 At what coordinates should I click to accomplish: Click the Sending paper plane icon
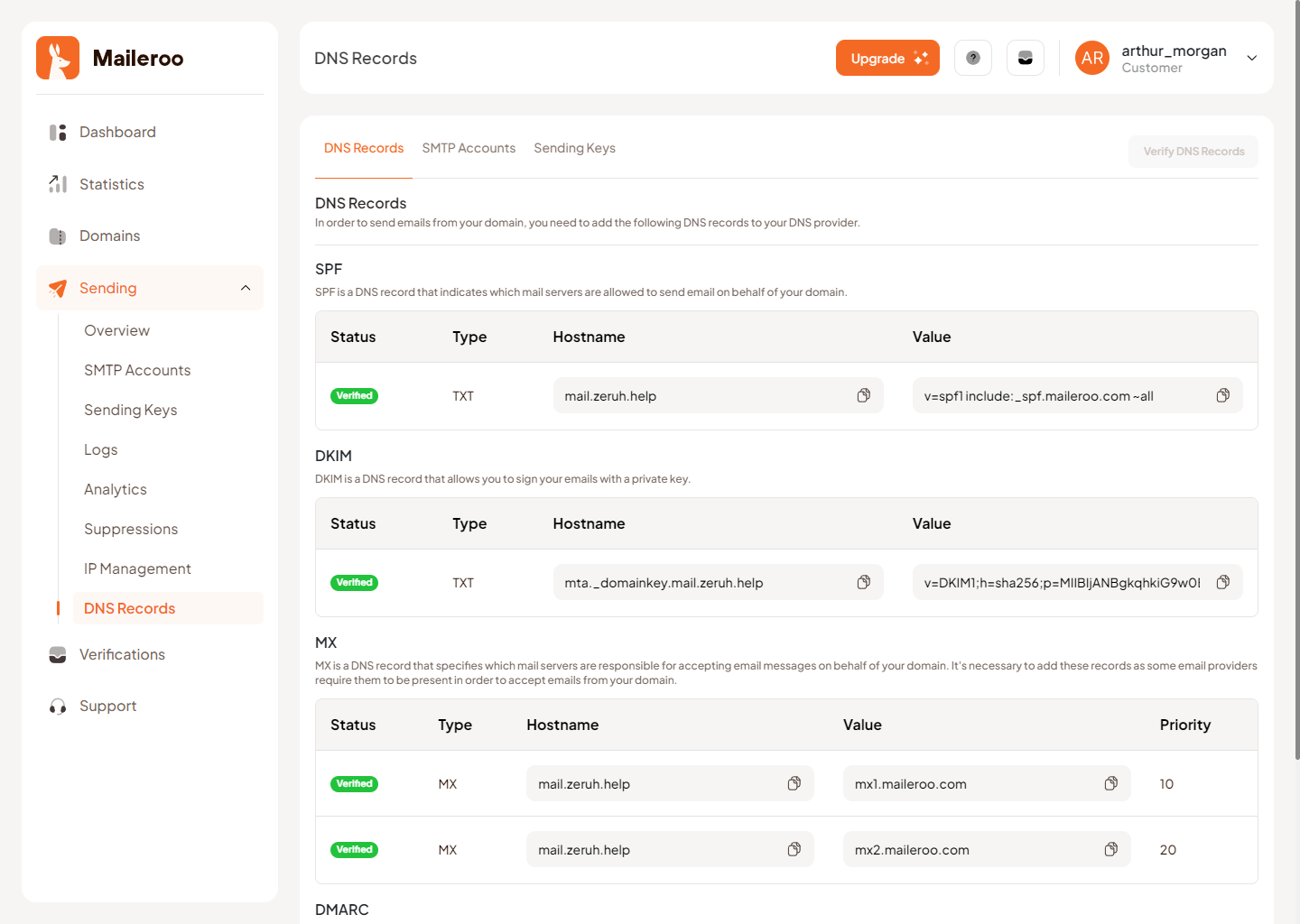pos(58,288)
